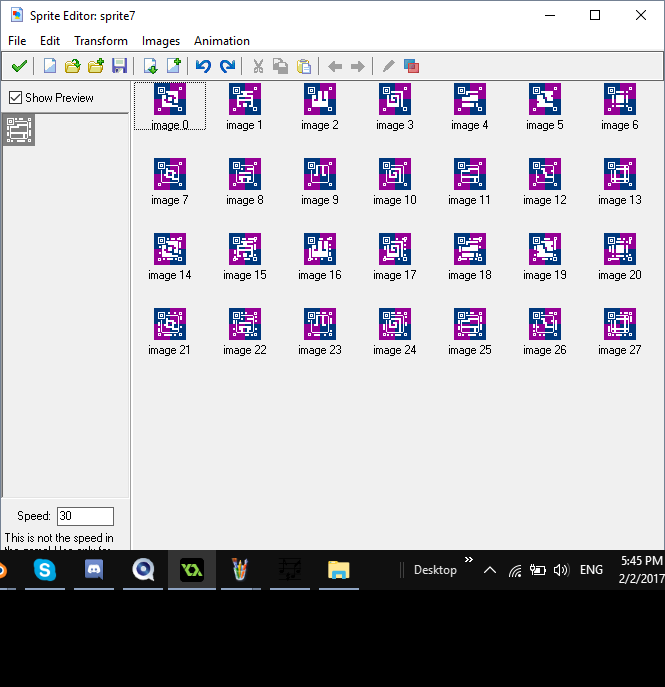Click the gray sprite preview thumbnail

(x=19, y=130)
